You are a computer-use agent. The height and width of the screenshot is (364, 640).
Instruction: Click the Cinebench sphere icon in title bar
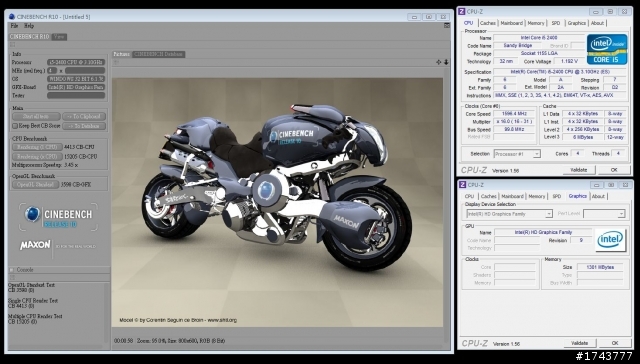click(12, 17)
